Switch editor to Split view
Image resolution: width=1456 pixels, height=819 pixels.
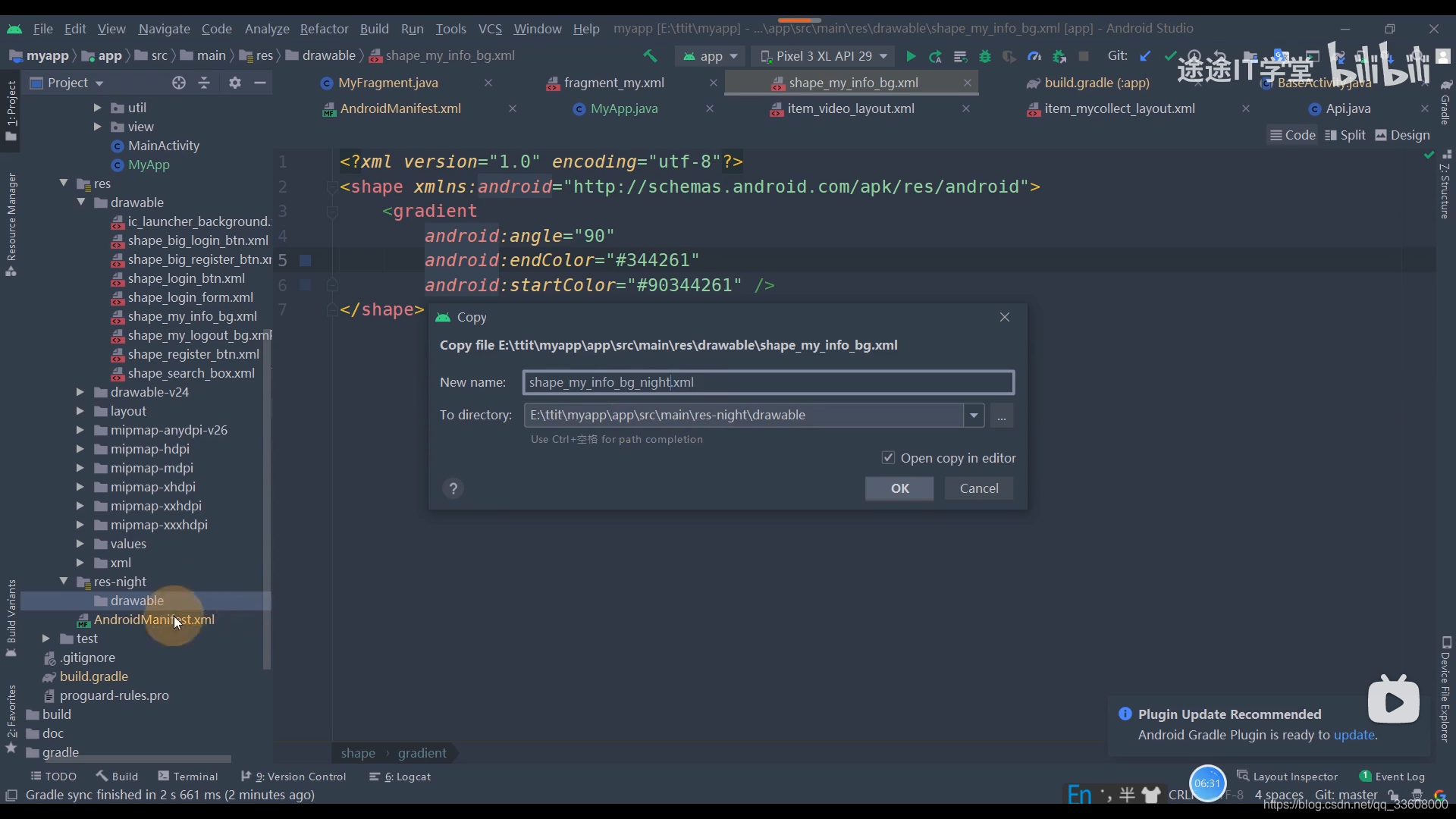tap(1345, 135)
